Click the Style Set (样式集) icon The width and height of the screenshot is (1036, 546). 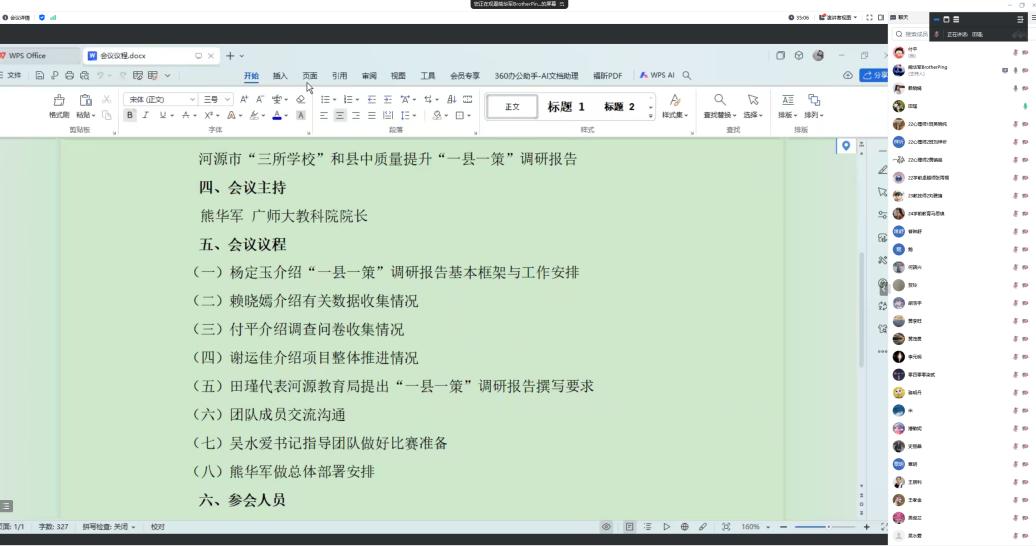click(675, 100)
